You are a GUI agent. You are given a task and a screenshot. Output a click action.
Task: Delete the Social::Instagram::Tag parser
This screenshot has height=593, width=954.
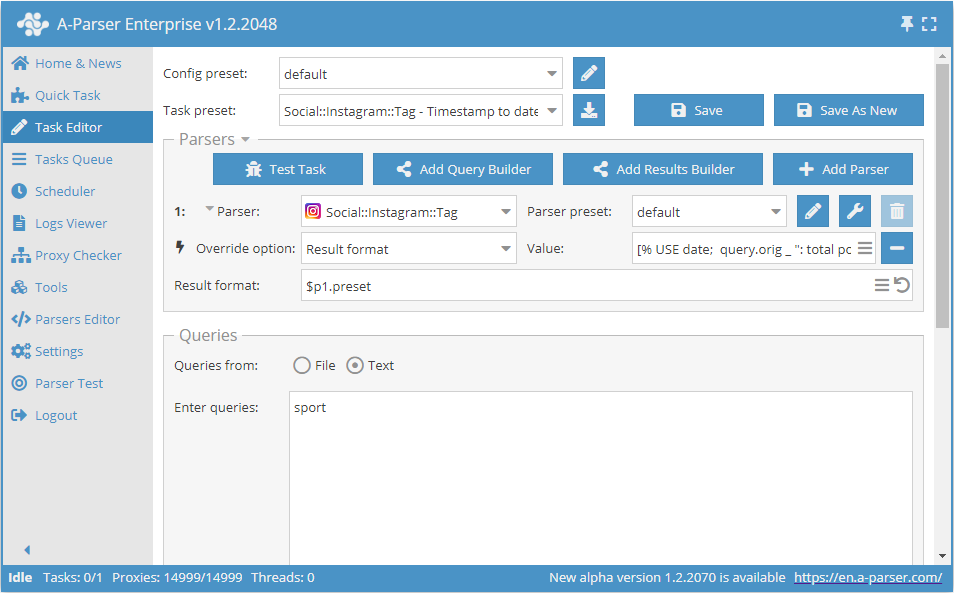coord(897,211)
